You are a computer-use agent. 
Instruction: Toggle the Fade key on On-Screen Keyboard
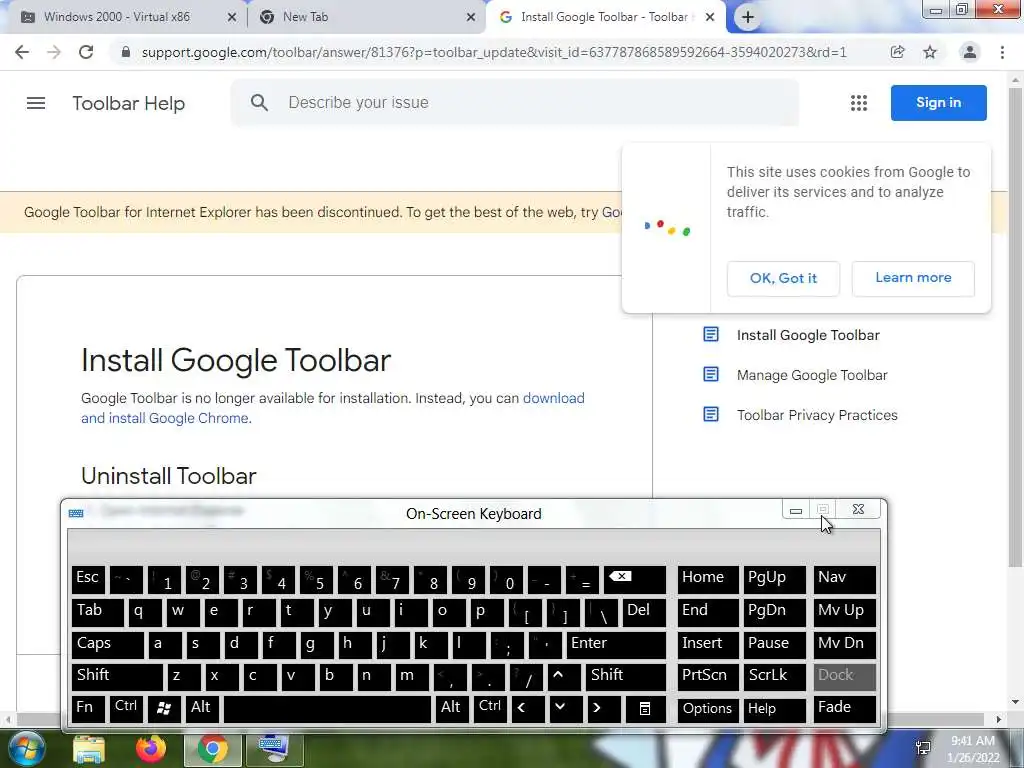844,709
